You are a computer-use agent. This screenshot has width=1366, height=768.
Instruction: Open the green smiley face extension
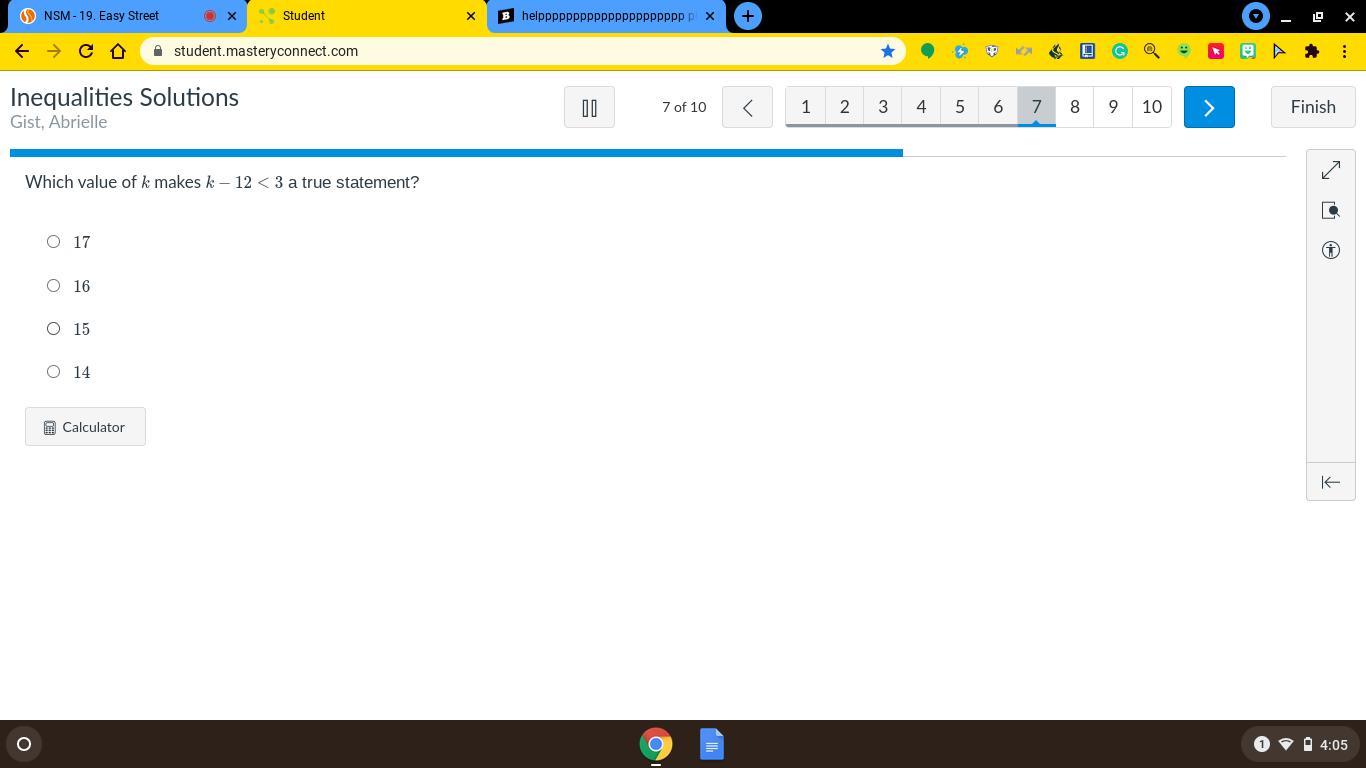coord(1184,51)
